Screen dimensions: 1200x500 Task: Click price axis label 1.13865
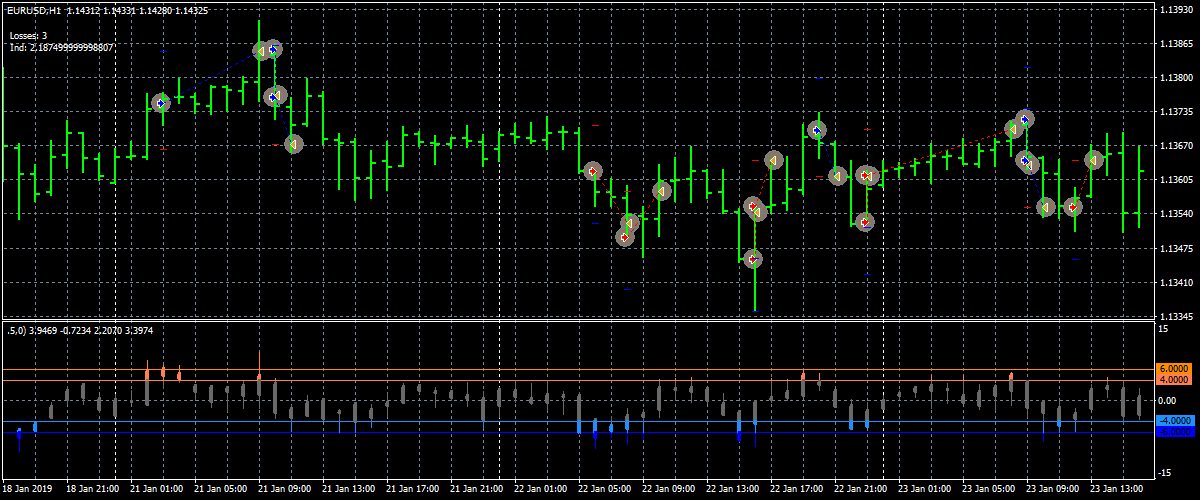(1176, 44)
